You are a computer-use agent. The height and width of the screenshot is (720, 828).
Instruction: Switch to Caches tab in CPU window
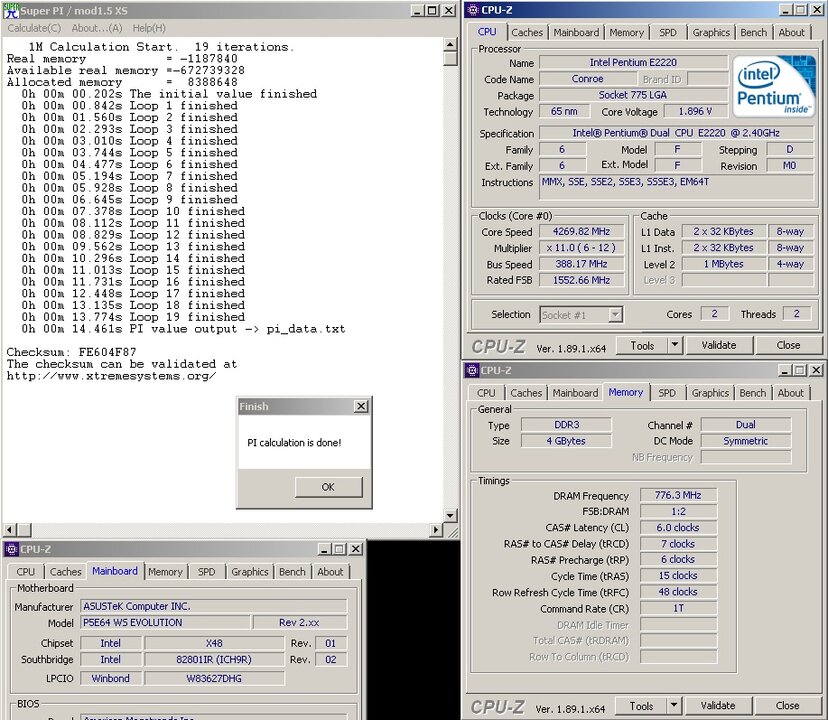526,33
